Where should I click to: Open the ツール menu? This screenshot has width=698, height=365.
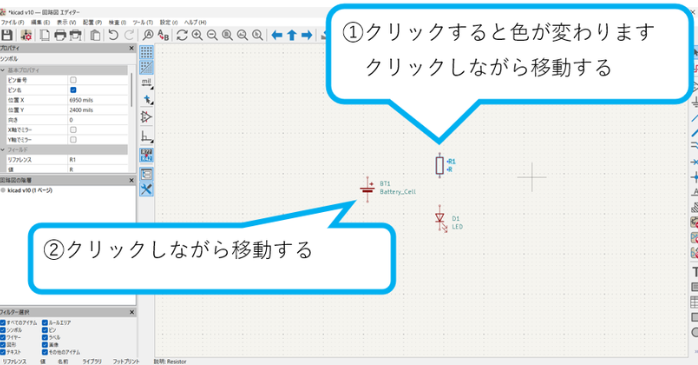tap(142, 22)
